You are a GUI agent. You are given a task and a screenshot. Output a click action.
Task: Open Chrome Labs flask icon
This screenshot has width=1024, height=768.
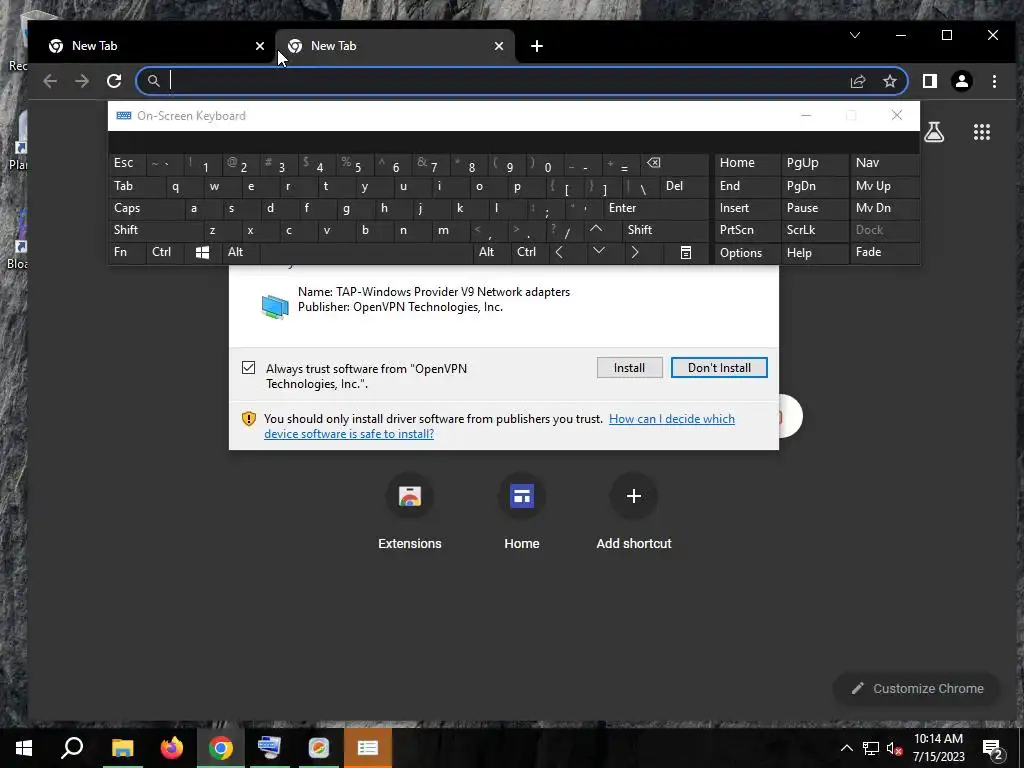(x=934, y=133)
